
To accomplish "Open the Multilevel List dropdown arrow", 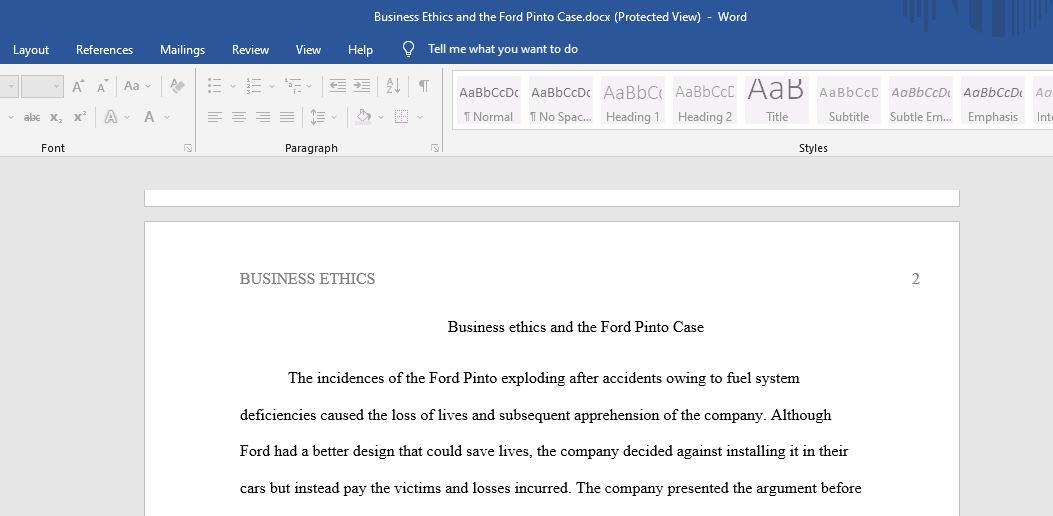I will tap(309, 86).
